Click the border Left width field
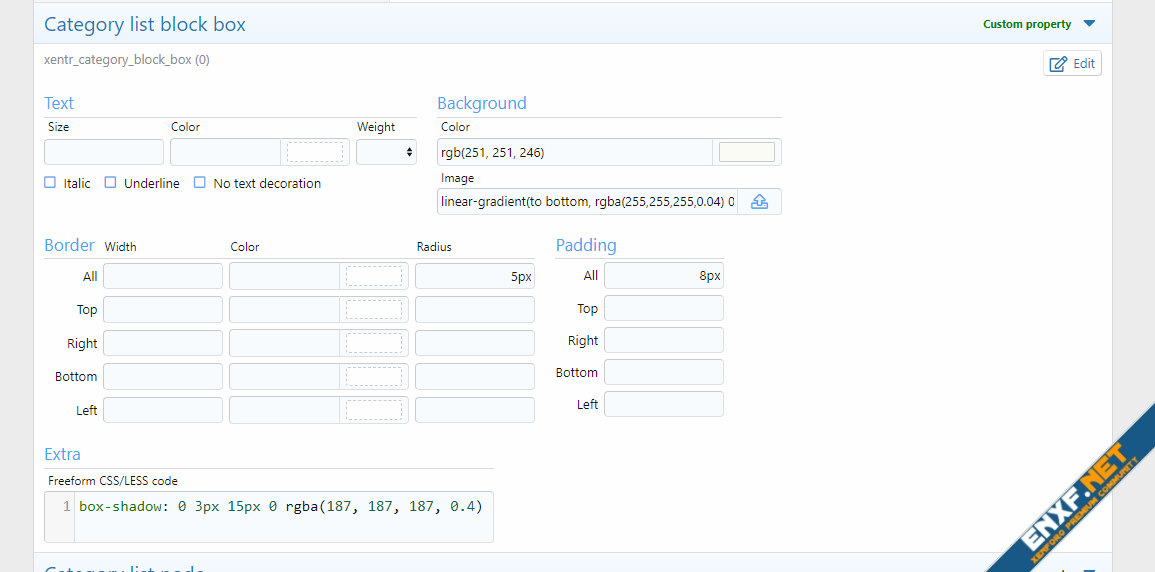Image resolution: width=1155 pixels, height=572 pixels. click(163, 410)
